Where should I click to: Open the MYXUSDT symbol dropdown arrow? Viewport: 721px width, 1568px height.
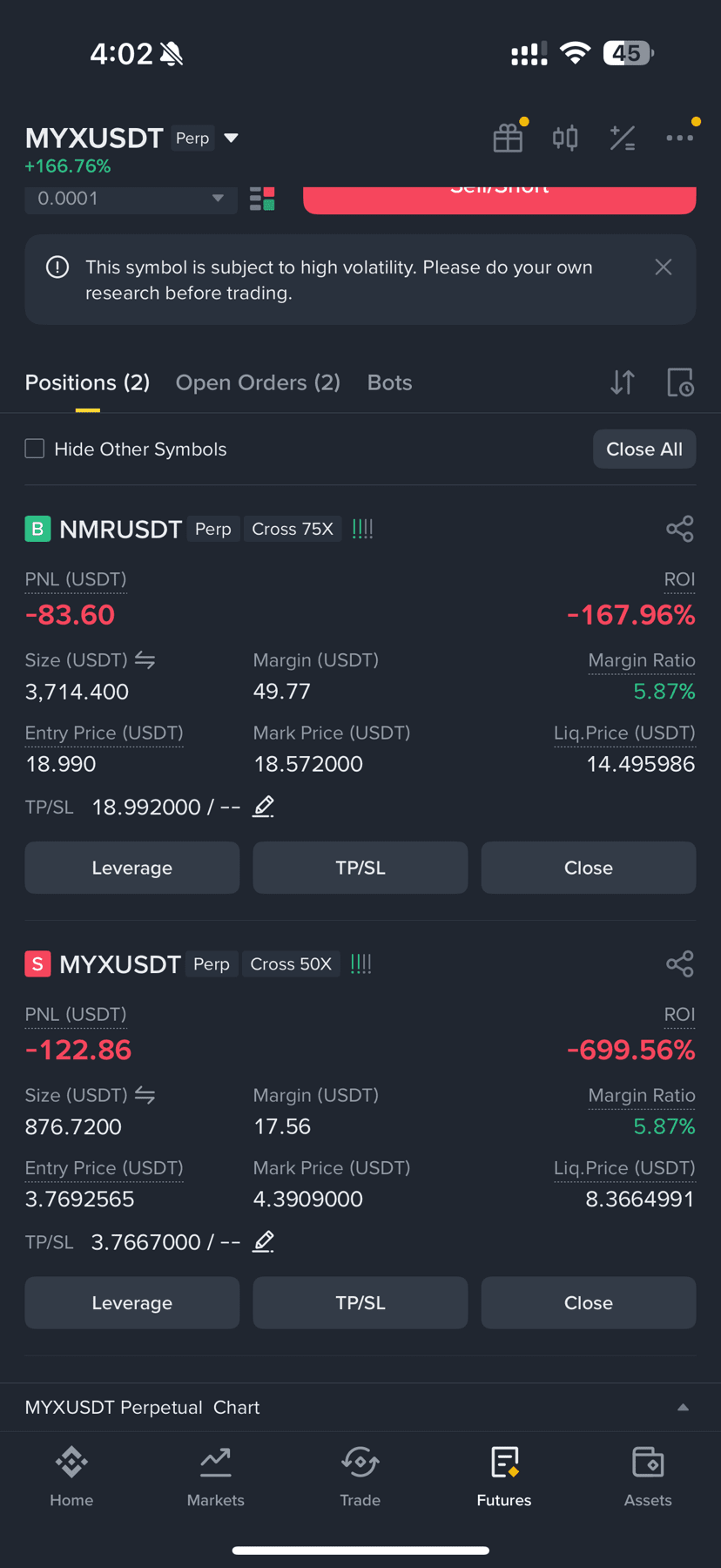(x=232, y=139)
